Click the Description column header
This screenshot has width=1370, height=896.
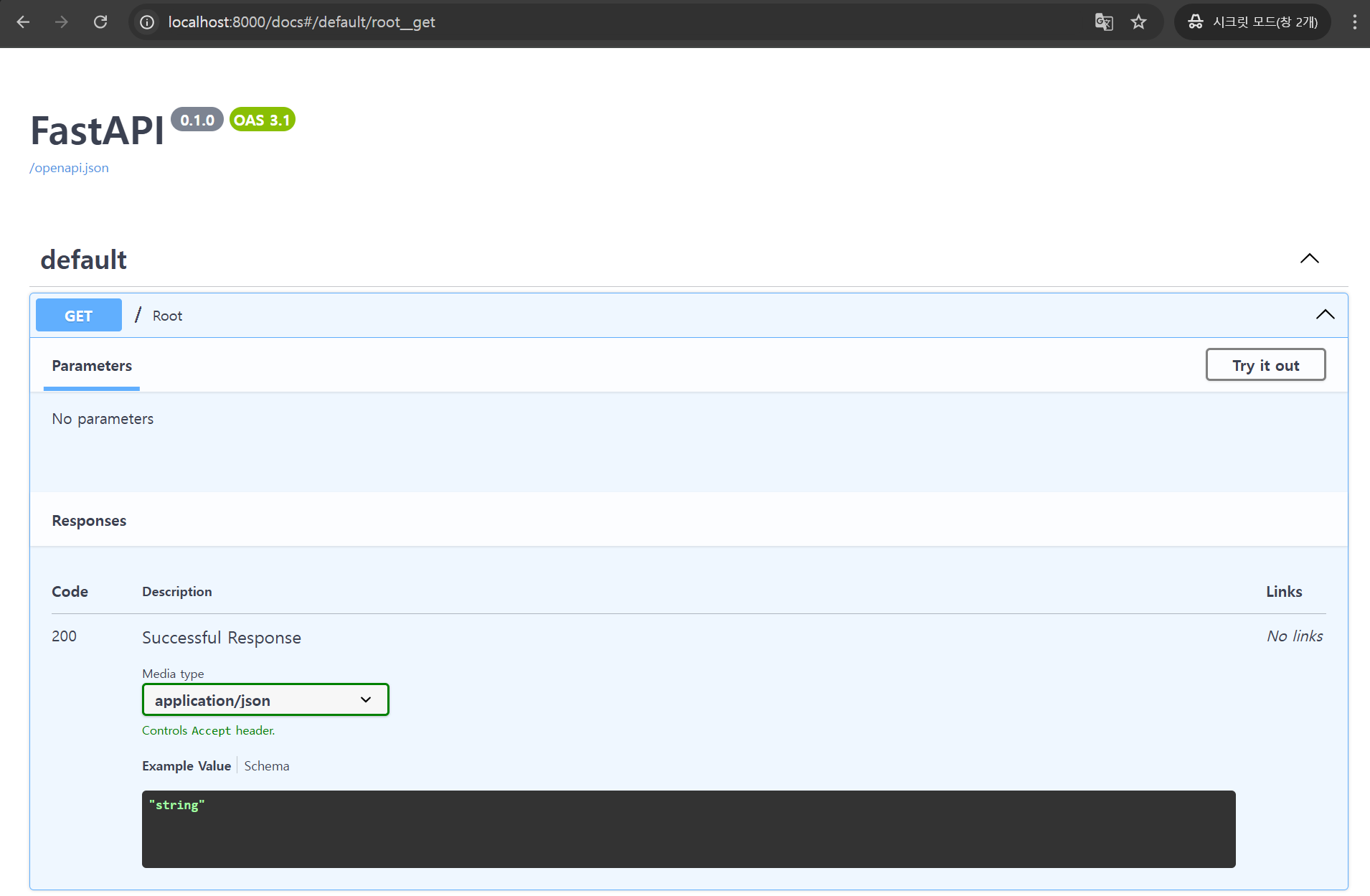click(x=177, y=592)
